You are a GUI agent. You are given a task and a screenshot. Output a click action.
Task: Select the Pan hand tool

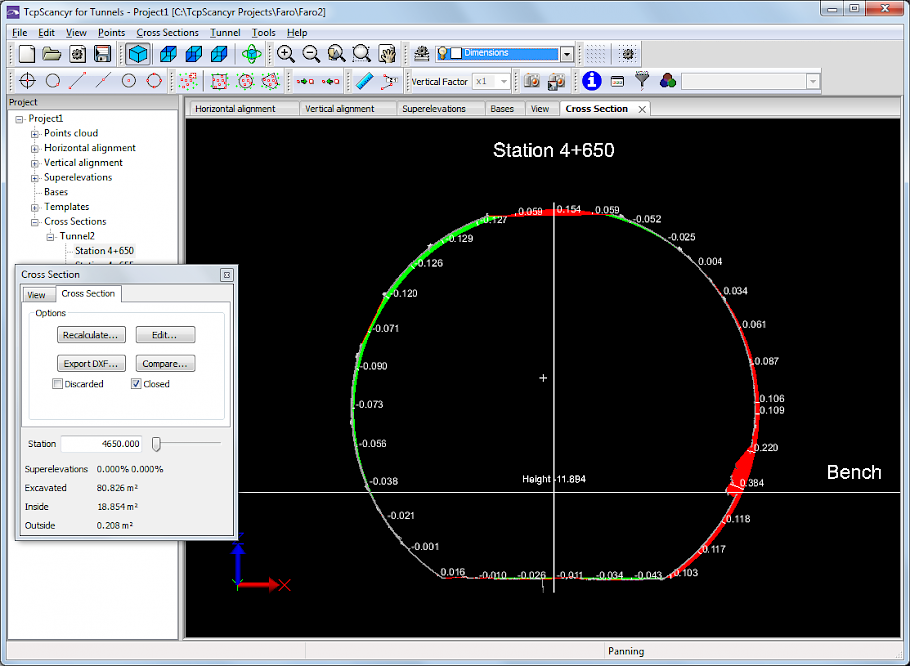(387, 53)
